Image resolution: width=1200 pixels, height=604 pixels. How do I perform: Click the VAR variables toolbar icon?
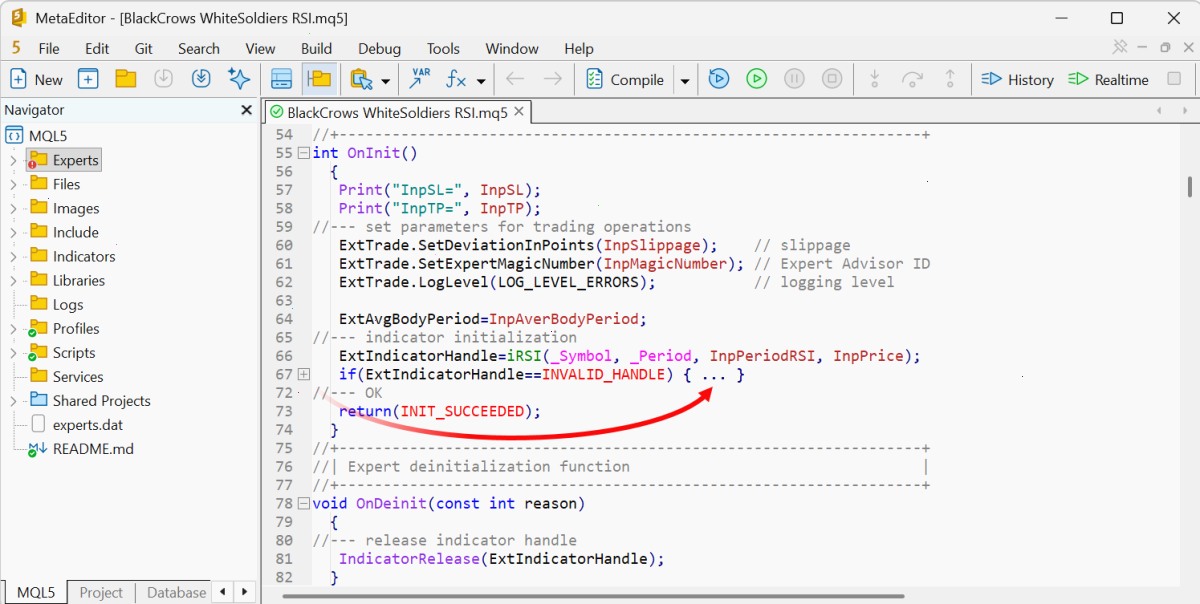coord(421,79)
